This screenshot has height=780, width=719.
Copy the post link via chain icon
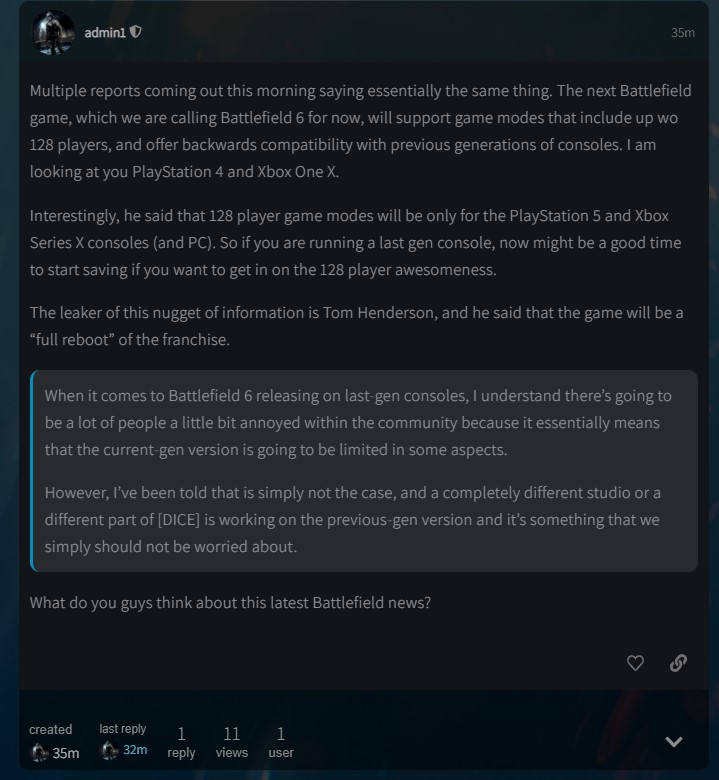(x=678, y=662)
